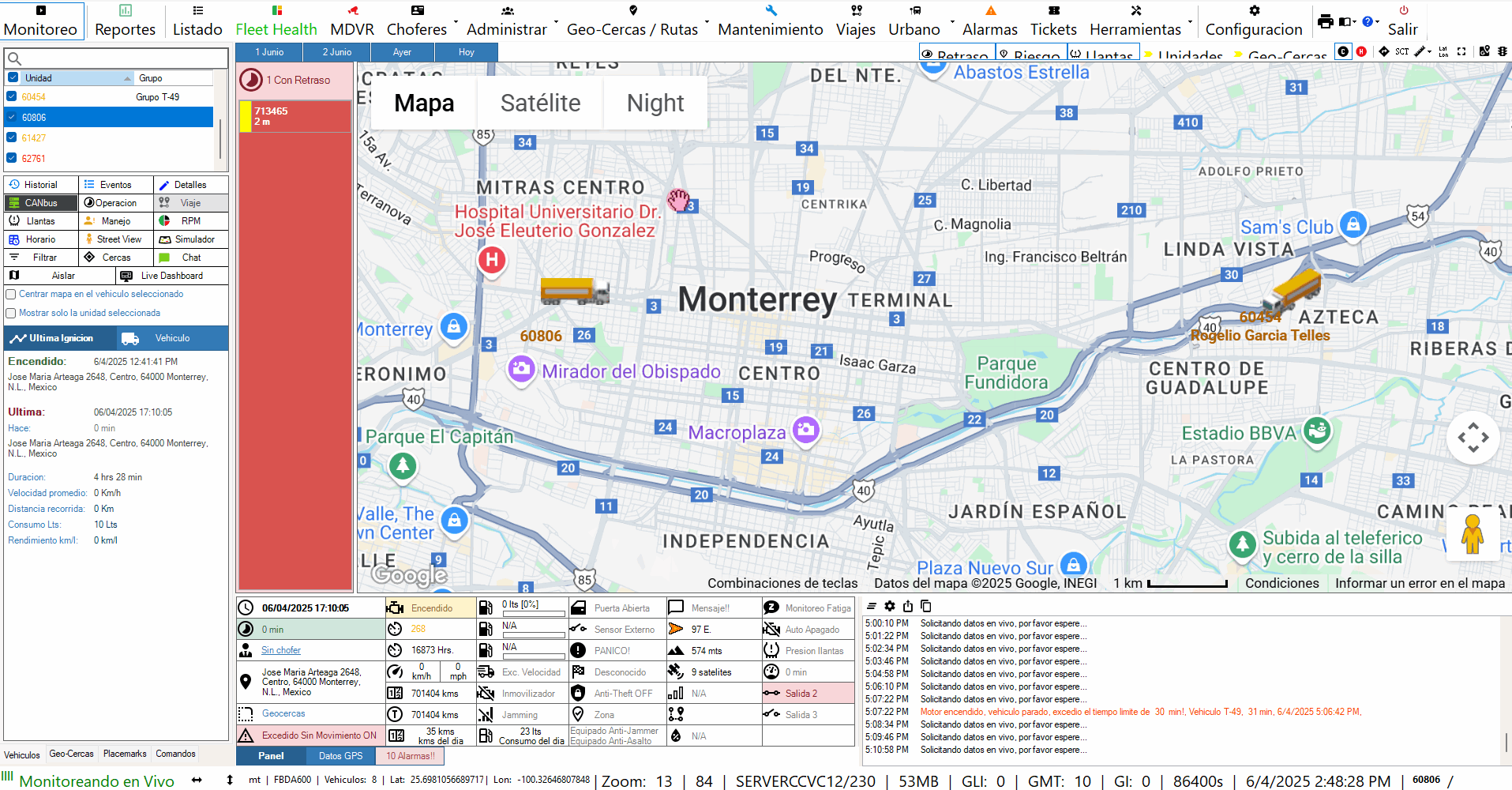Open the ruler measure tool dropdown
Screen dimensions: 1512x790
[x=1423, y=51]
